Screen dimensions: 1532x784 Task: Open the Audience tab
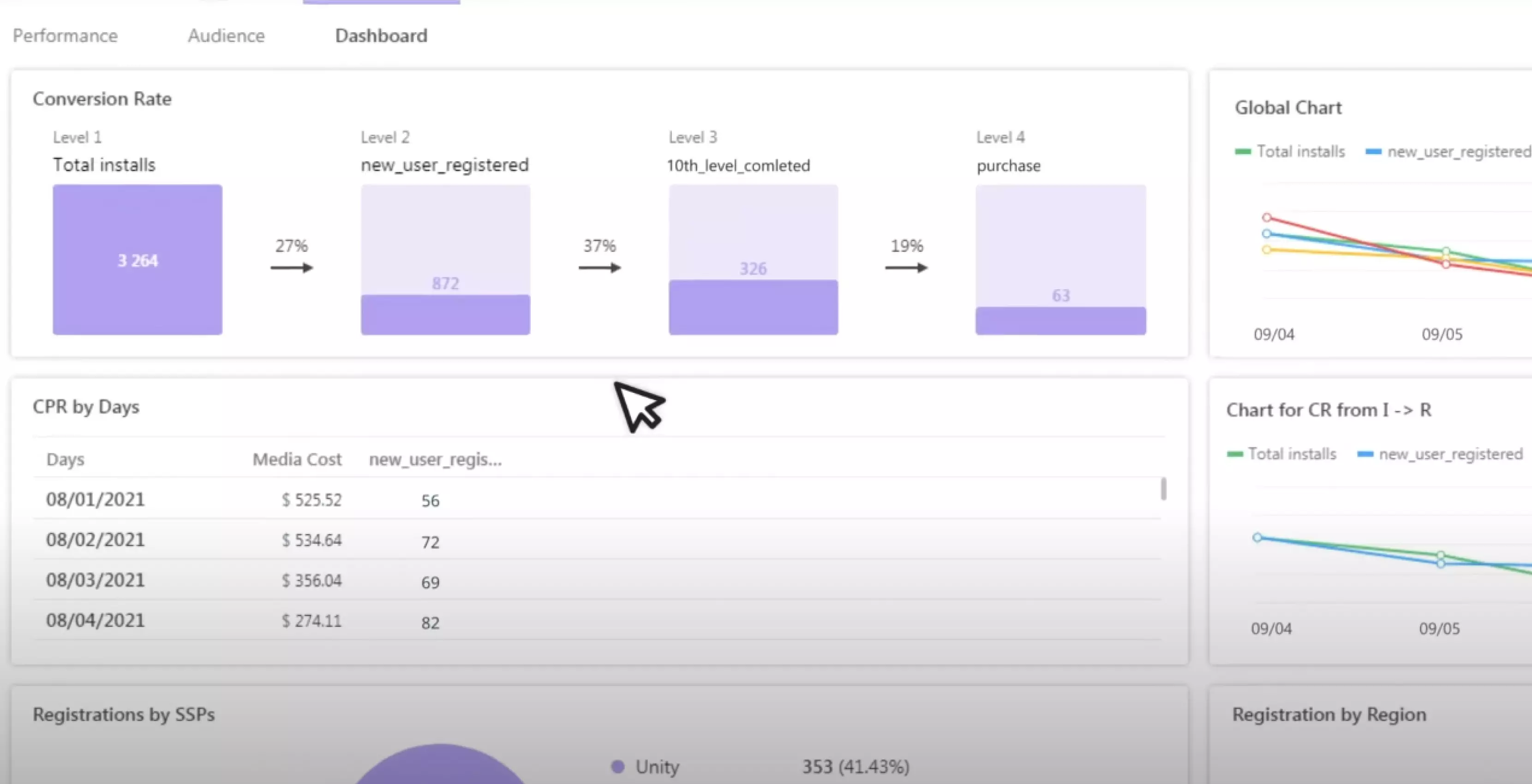point(226,36)
